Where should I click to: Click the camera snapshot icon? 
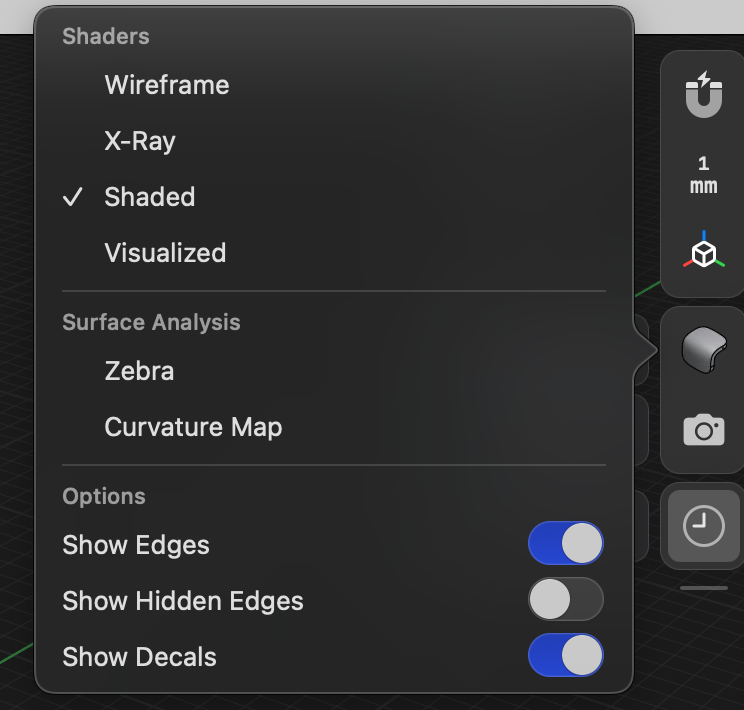point(704,430)
